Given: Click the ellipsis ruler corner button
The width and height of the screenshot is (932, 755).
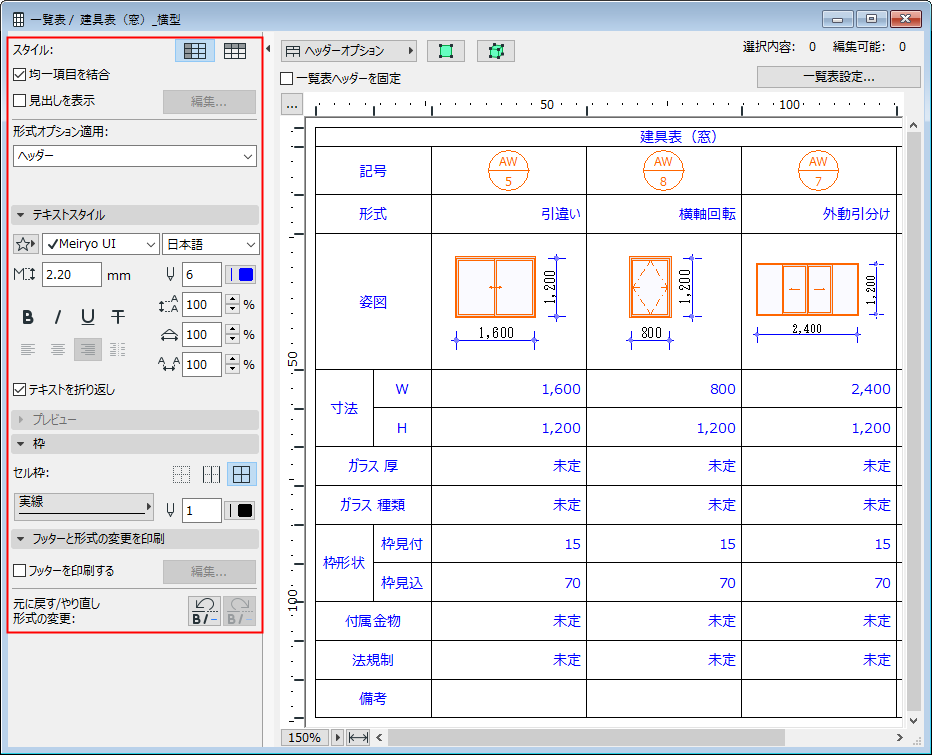Looking at the screenshot, I should click(292, 105).
